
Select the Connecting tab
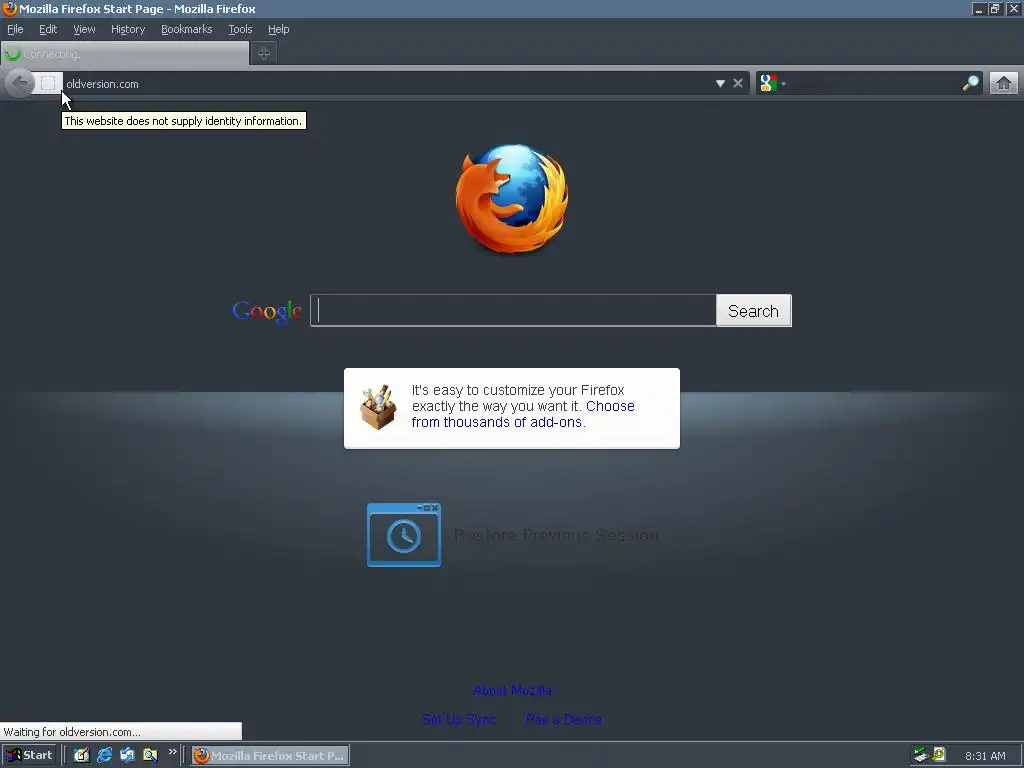tap(125, 54)
